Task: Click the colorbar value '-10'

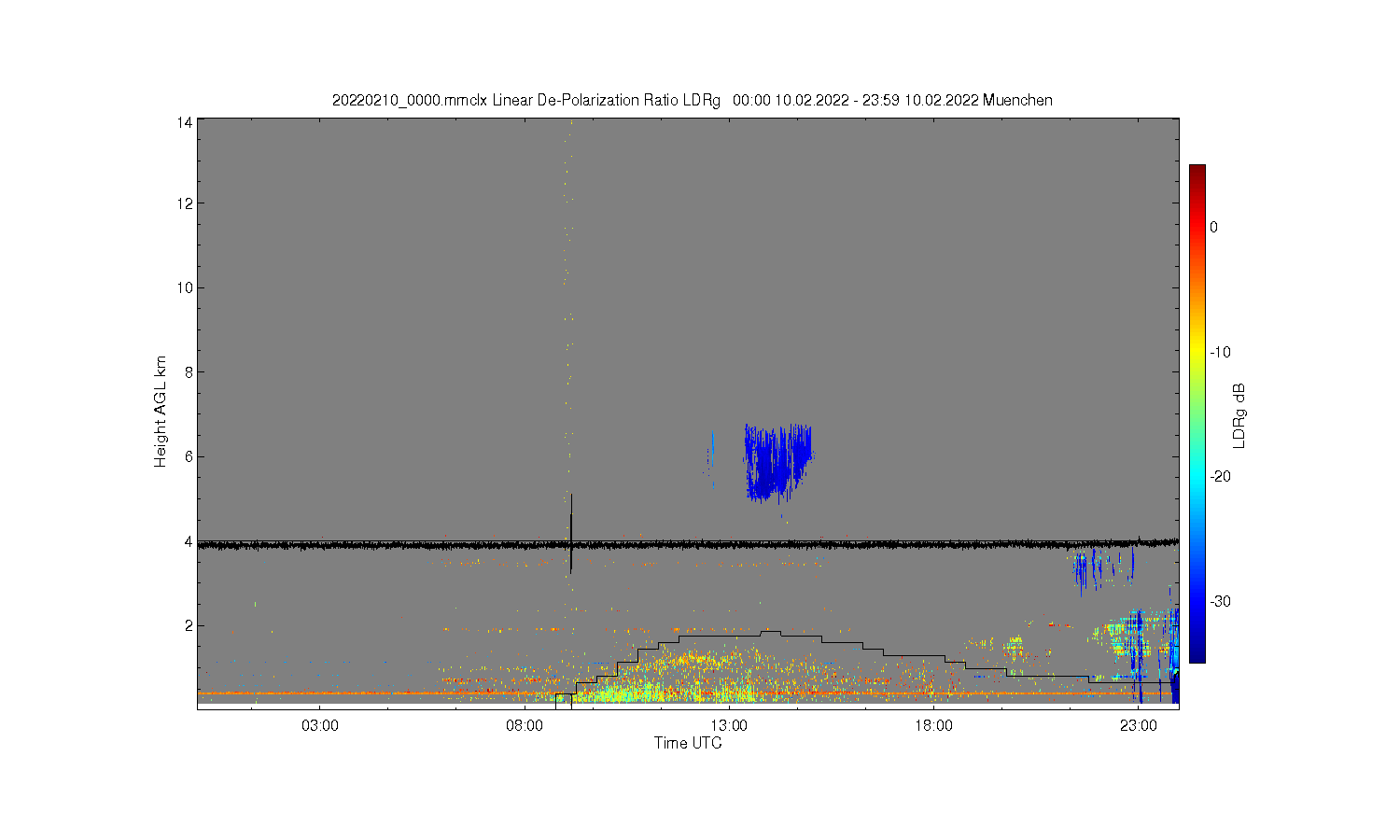Action: (x=1220, y=352)
